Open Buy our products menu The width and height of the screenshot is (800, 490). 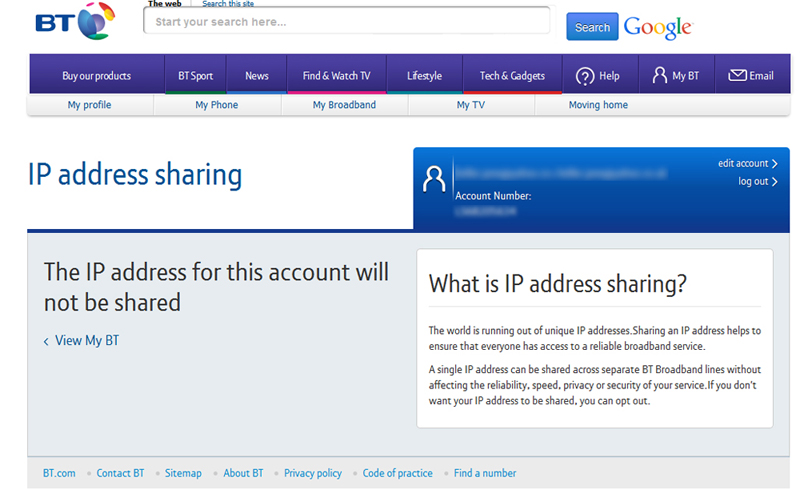(x=96, y=76)
